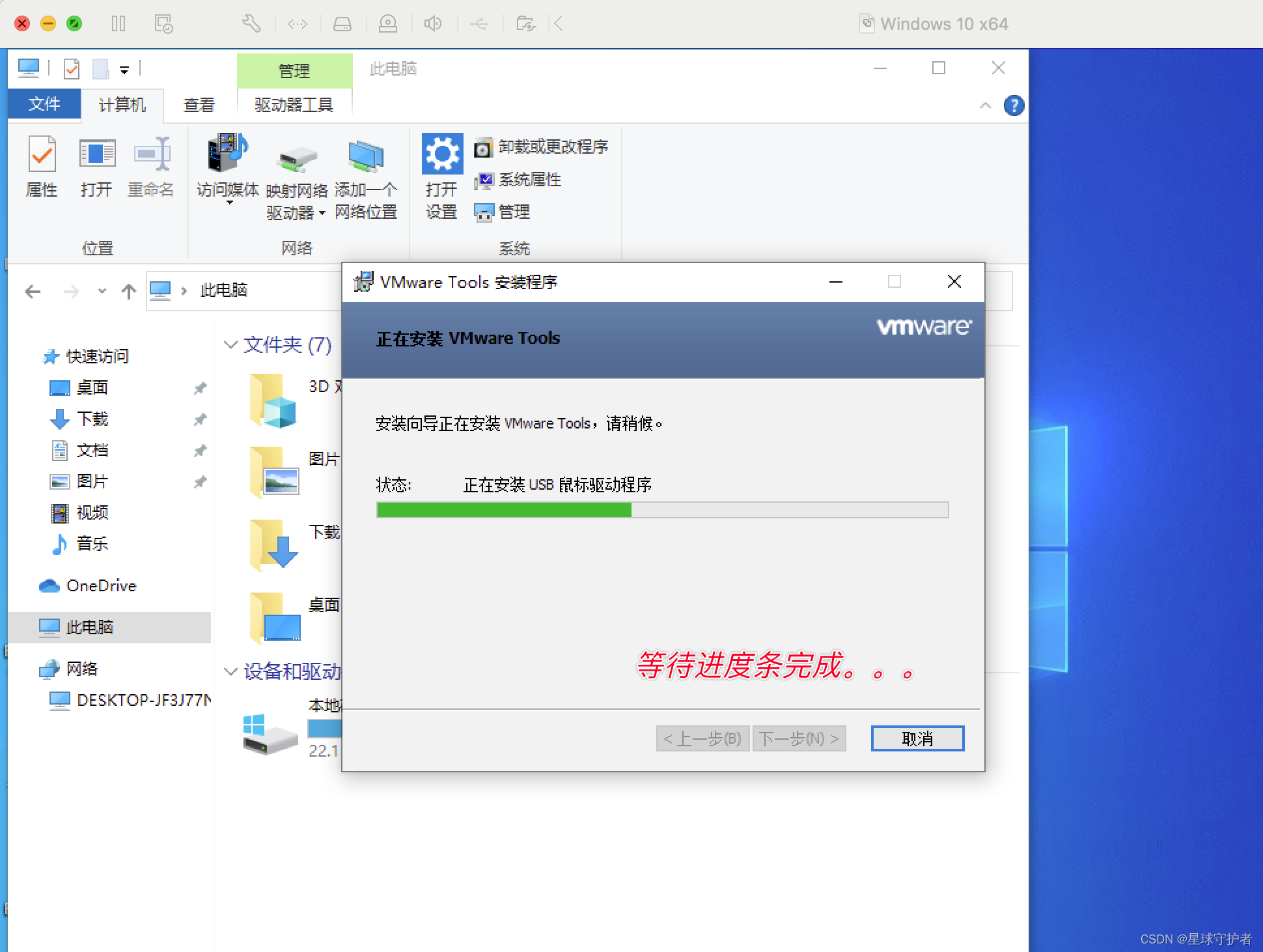Switch to the Computer (计算机) tab

click(122, 105)
